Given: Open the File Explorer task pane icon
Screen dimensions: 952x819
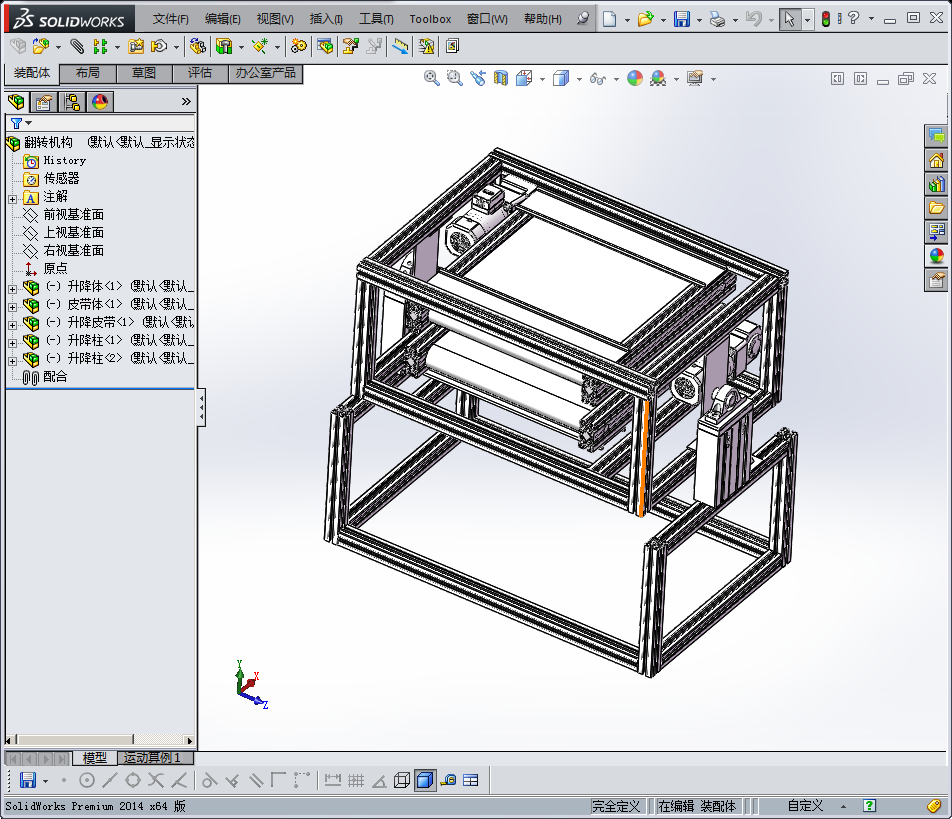Looking at the screenshot, I should (x=936, y=208).
